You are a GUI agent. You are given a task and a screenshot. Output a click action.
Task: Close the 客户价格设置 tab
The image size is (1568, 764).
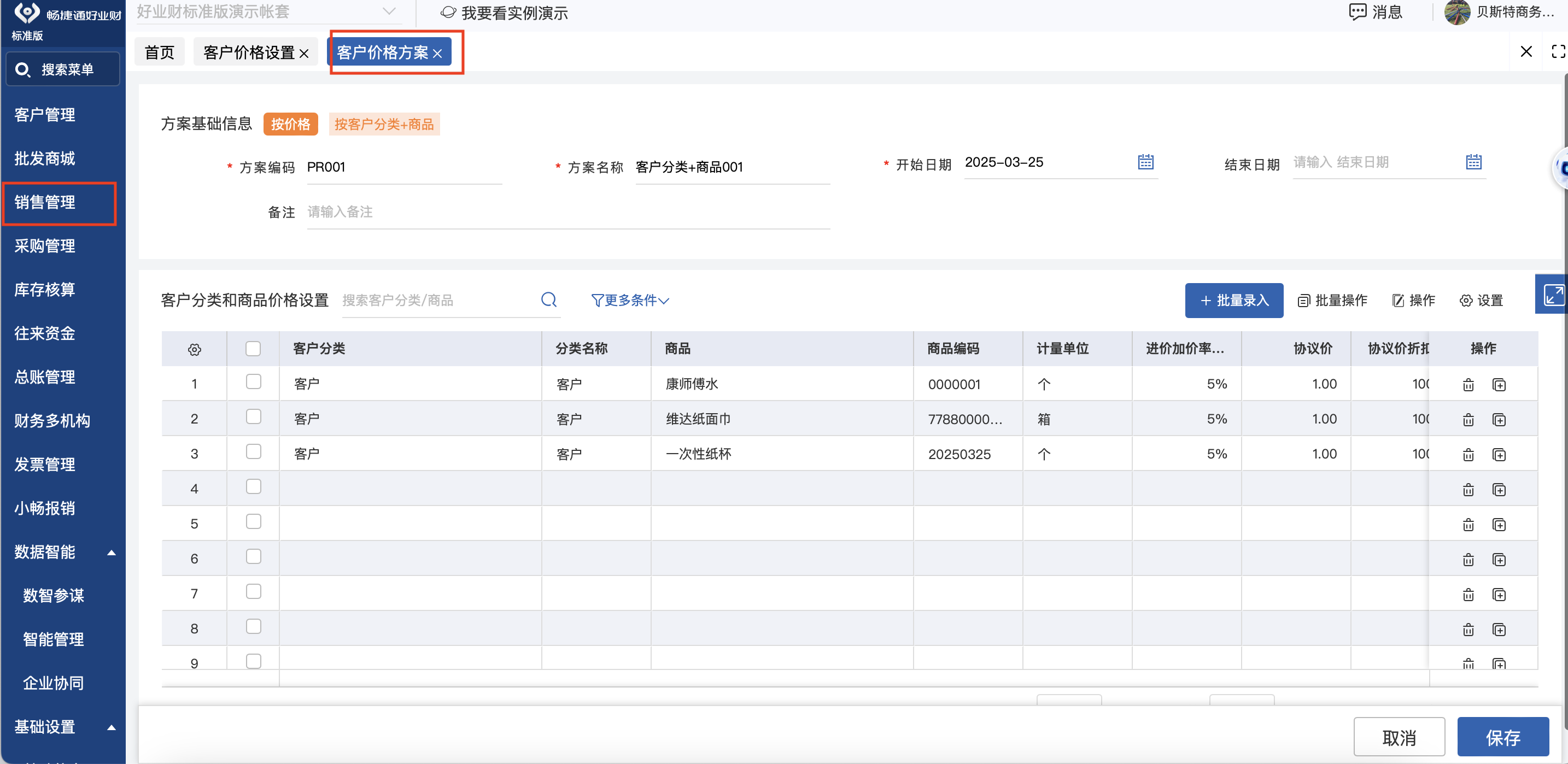305,54
